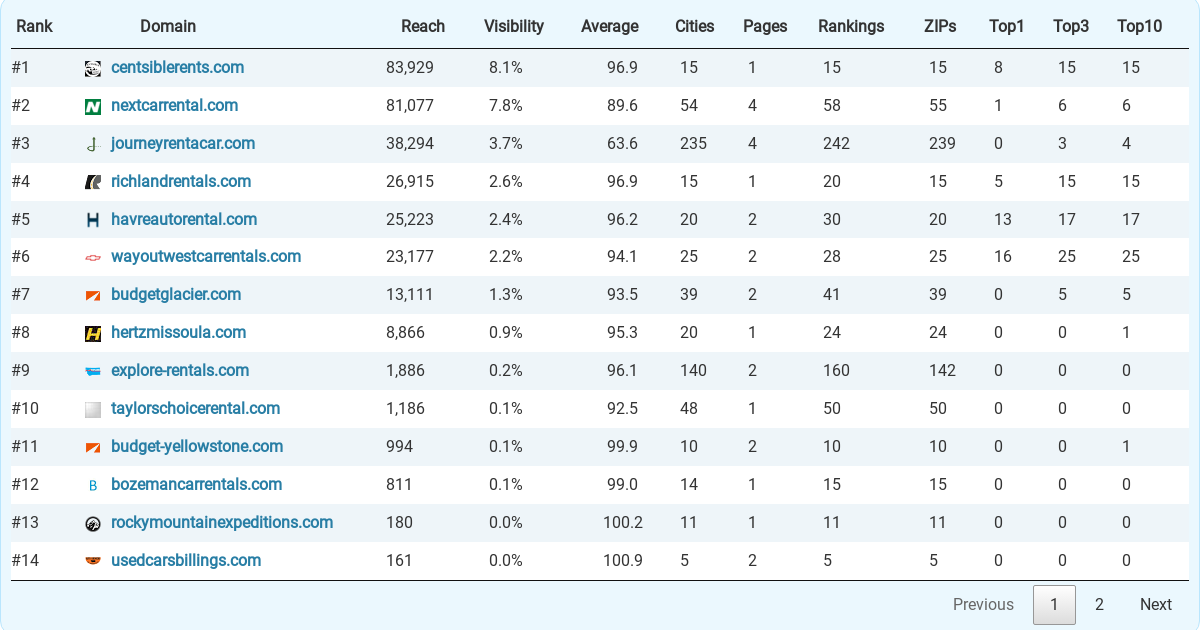The image size is (1200, 630).
Task: Click the richlandrentals.com favicon
Action: click(93, 182)
